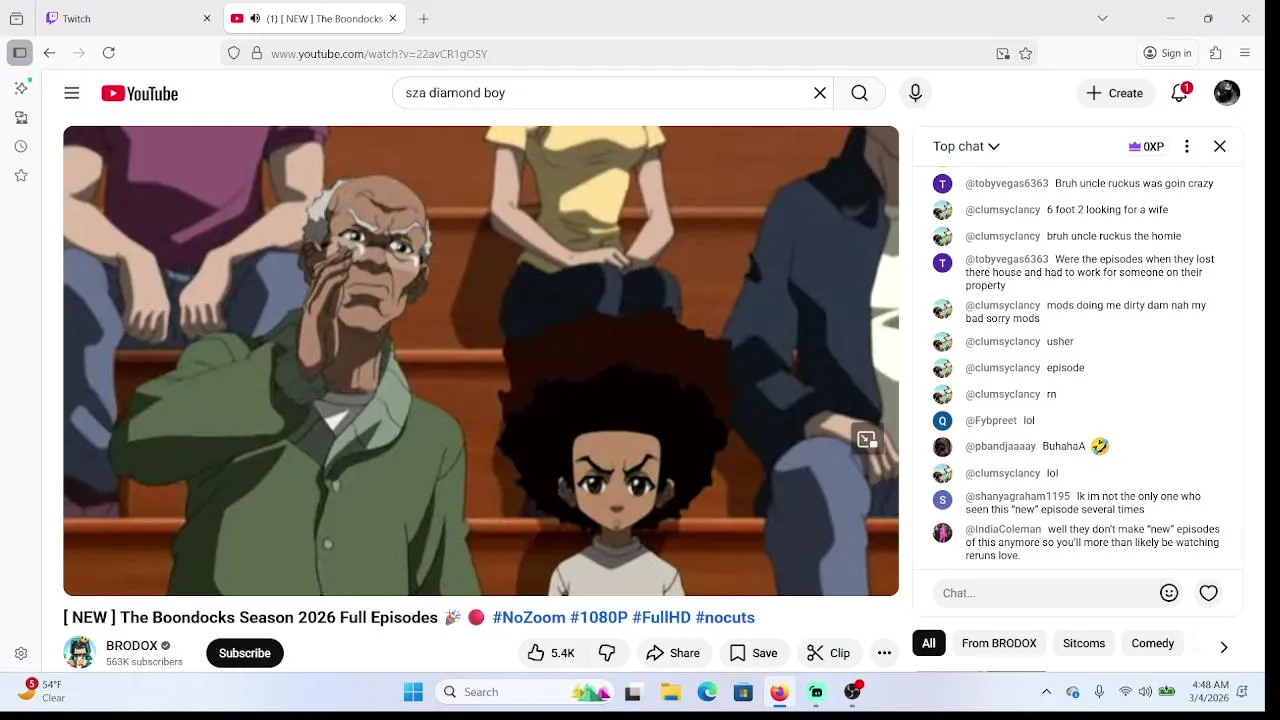Open sidebar settings gear

(21, 653)
